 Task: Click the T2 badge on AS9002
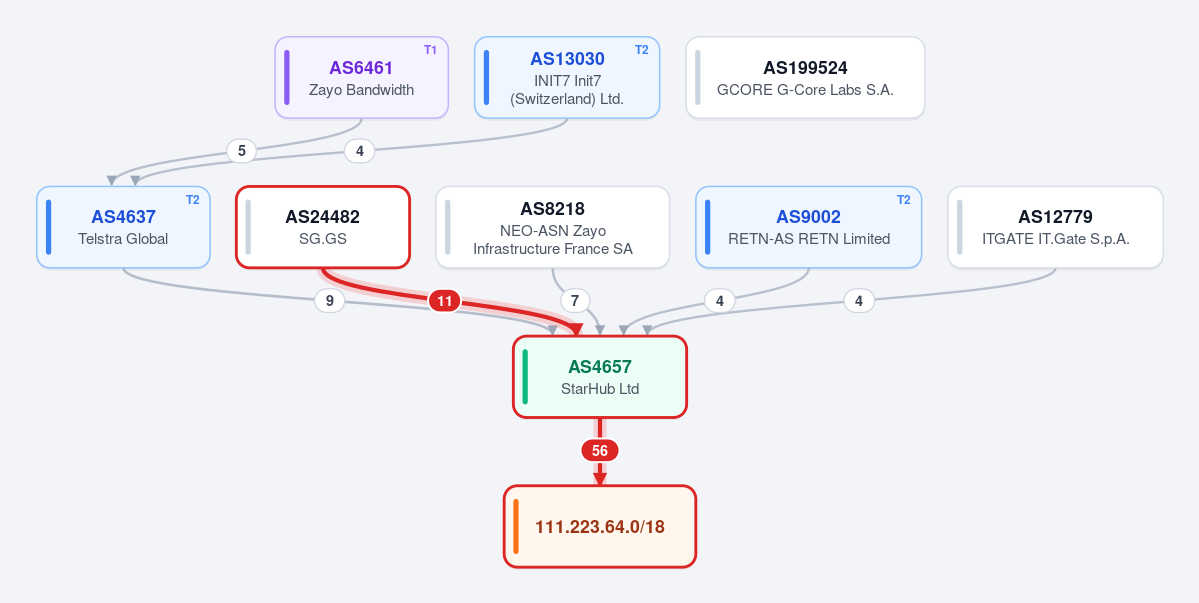(x=903, y=199)
